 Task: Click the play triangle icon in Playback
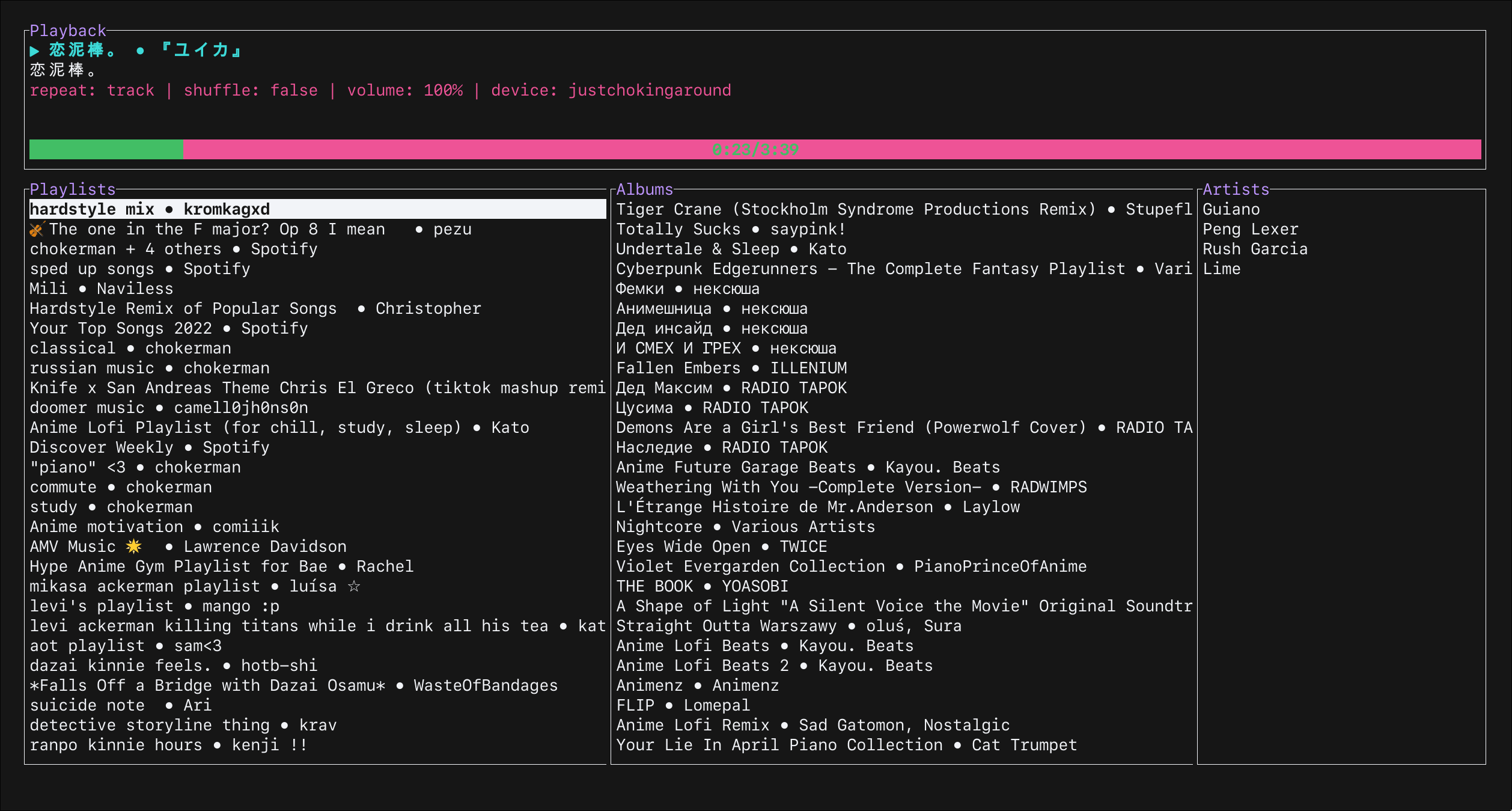[x=35, y=50]
